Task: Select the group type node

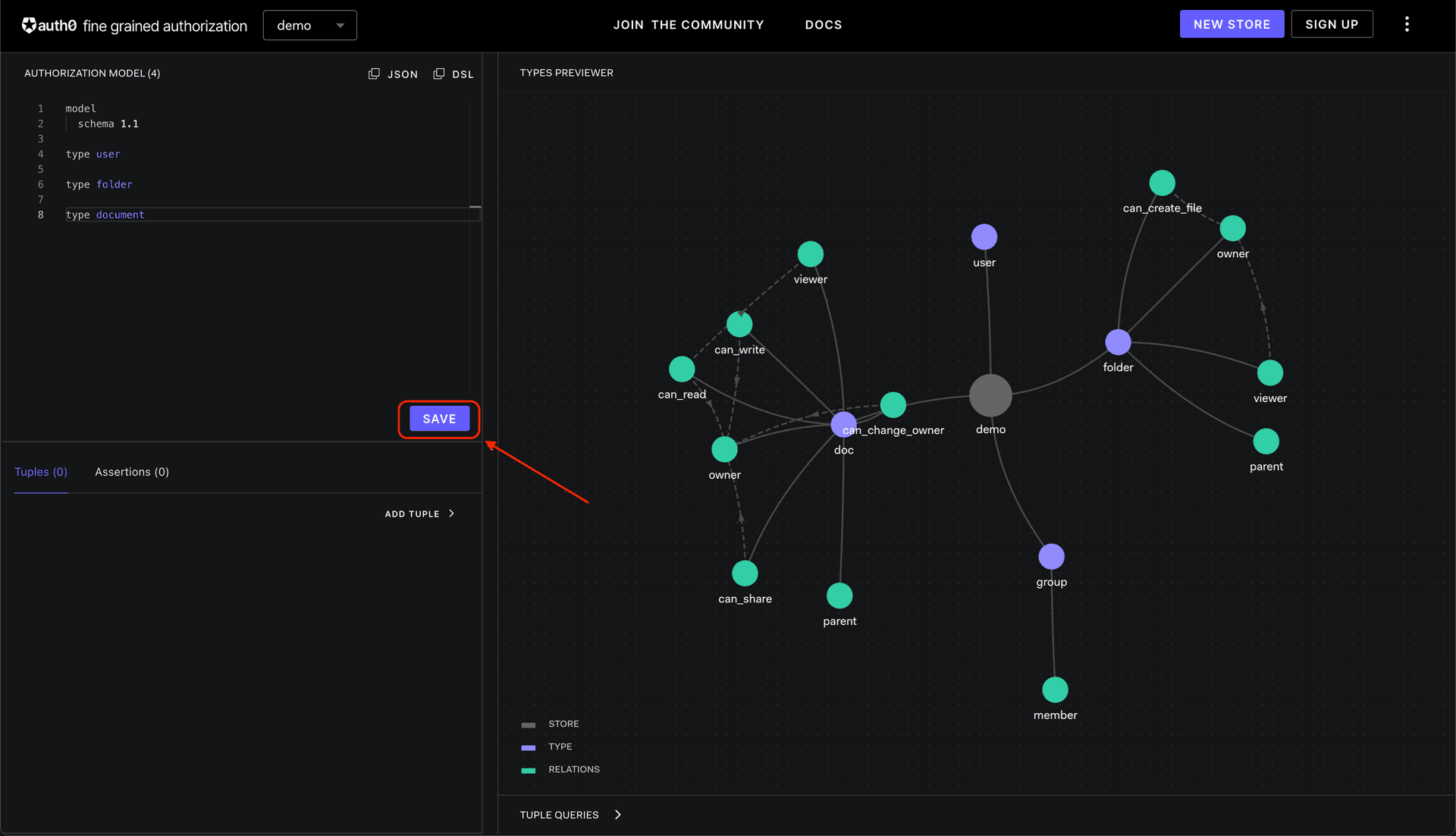Action: tap(1051, 556)
